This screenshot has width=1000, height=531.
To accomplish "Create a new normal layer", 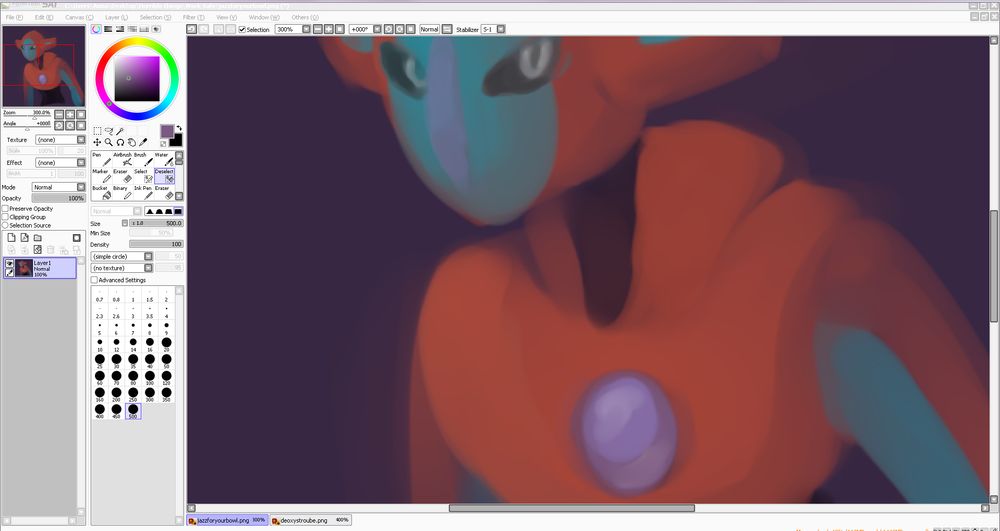I will point(11,238).
